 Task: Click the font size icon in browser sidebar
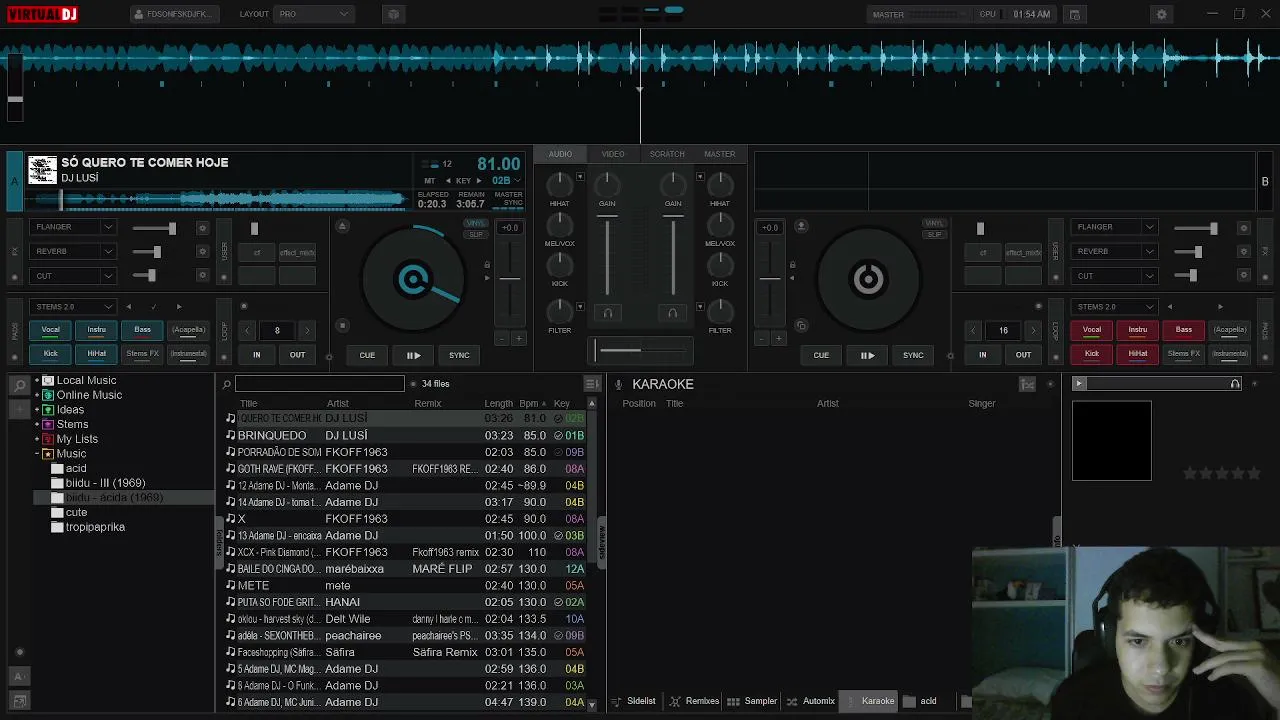(x=19, y=677)
